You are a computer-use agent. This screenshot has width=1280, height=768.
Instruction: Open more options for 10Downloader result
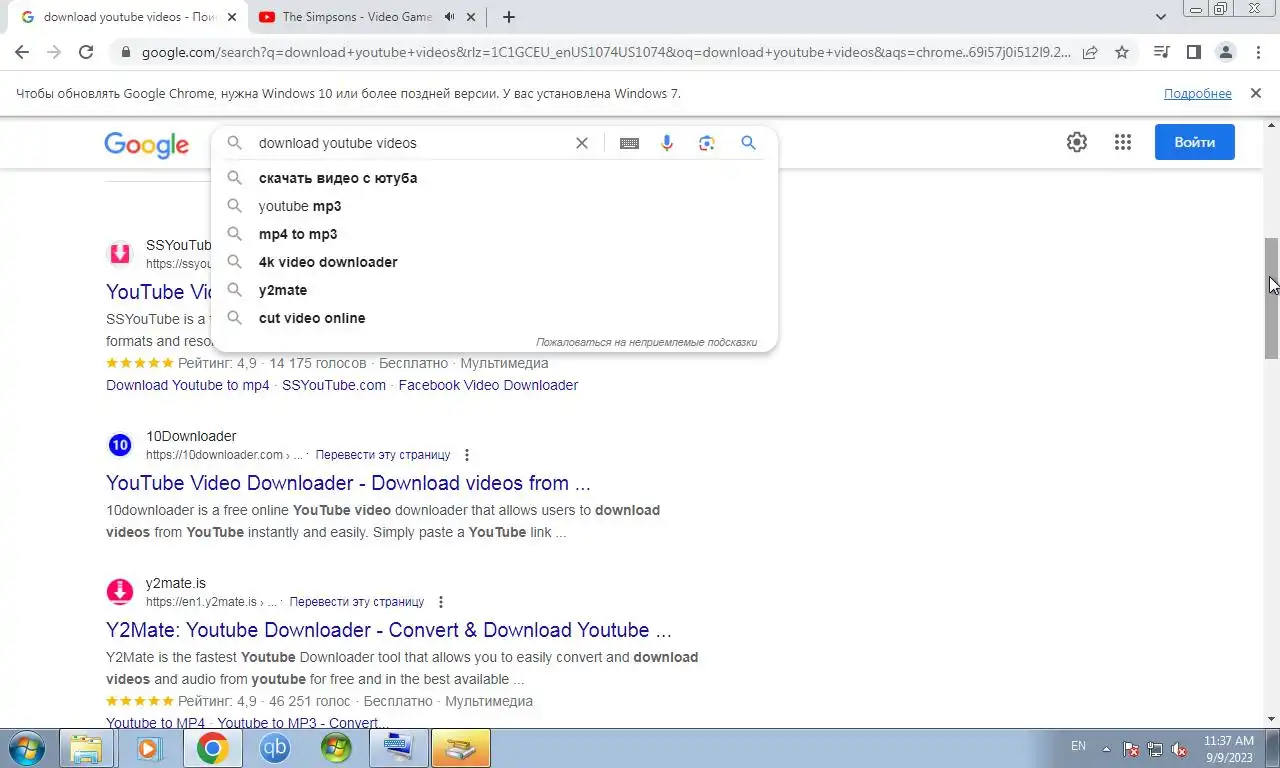(467, 455)
